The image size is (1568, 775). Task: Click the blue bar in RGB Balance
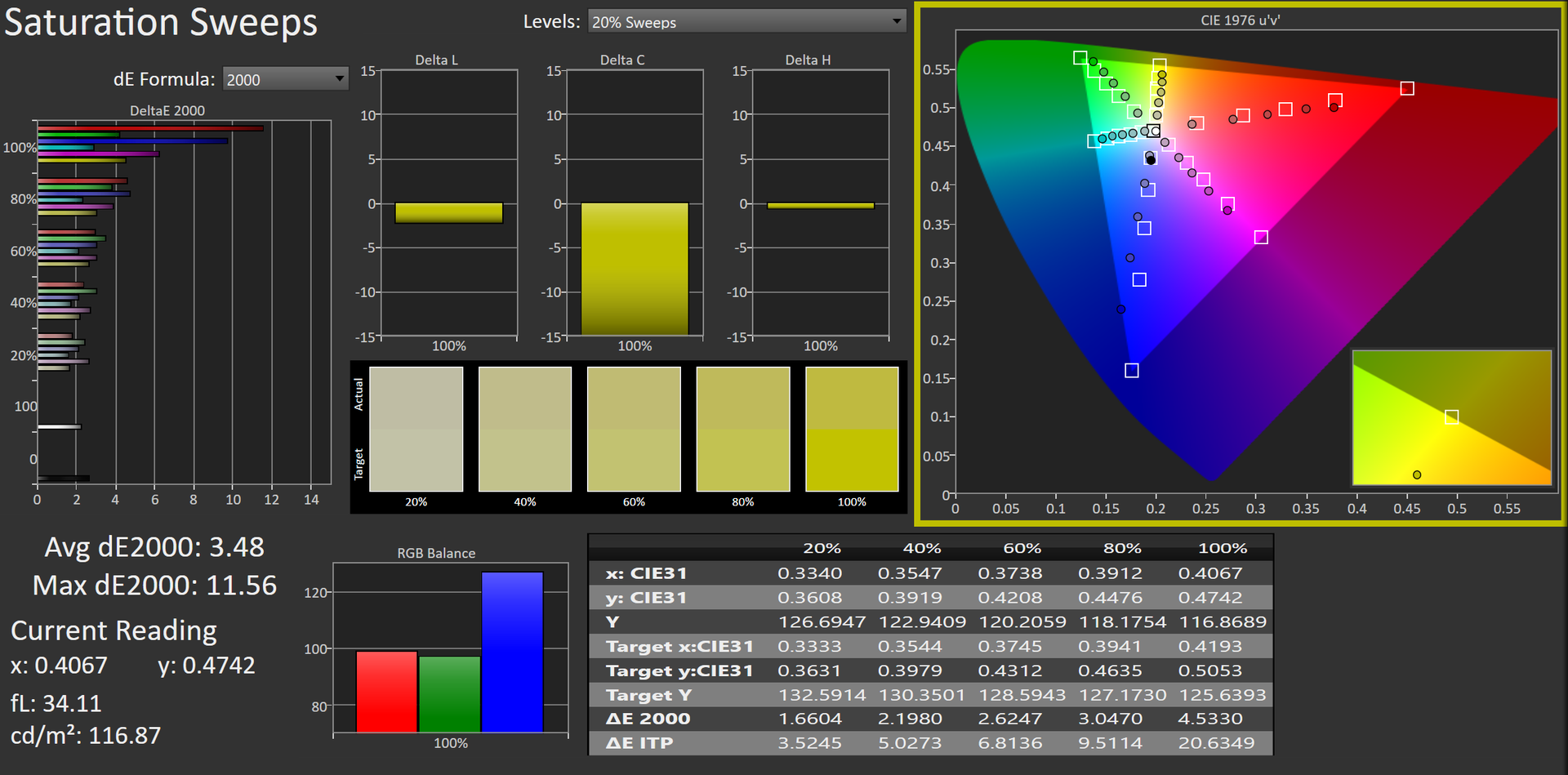512,652
